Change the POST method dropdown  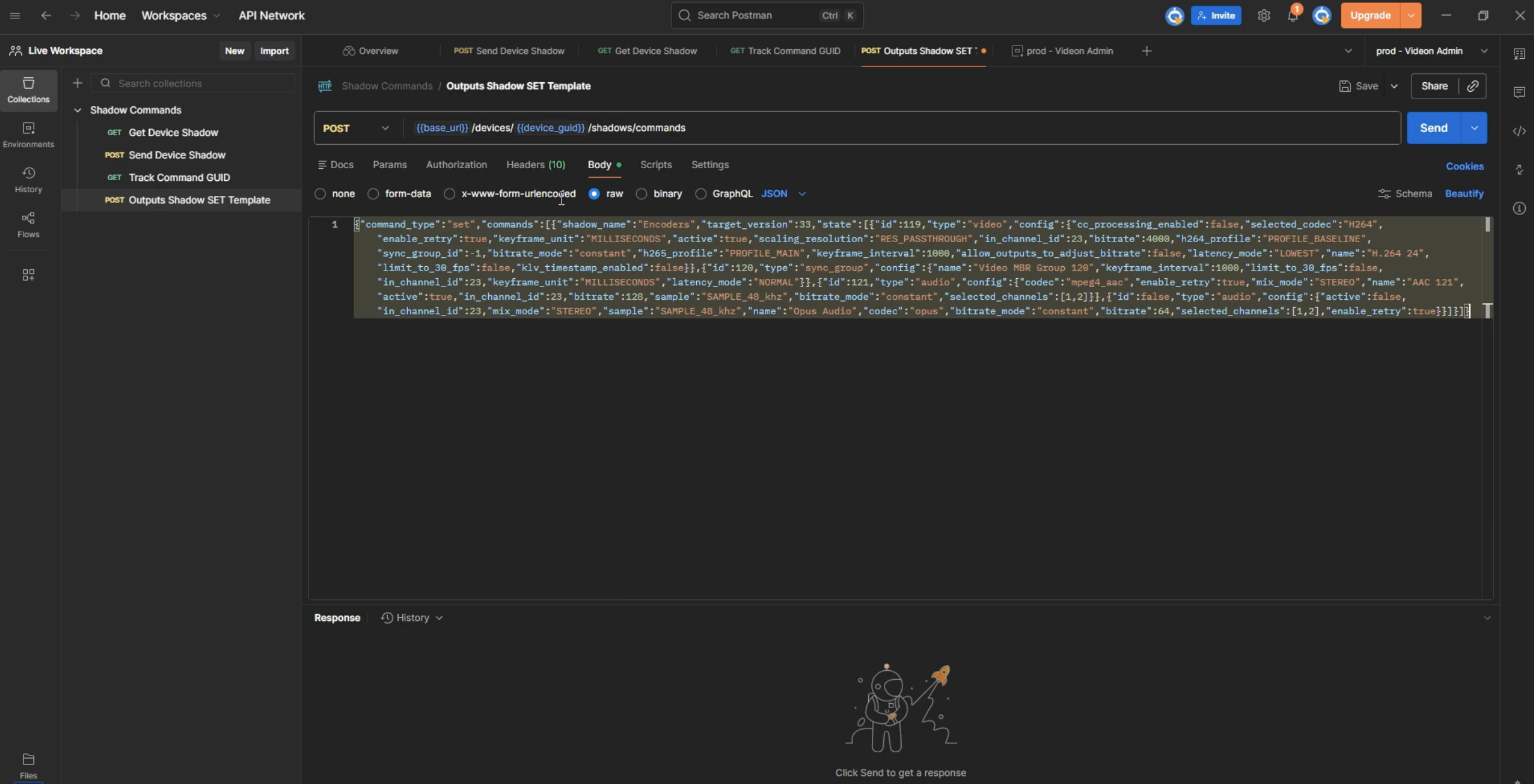coord(356,128)
